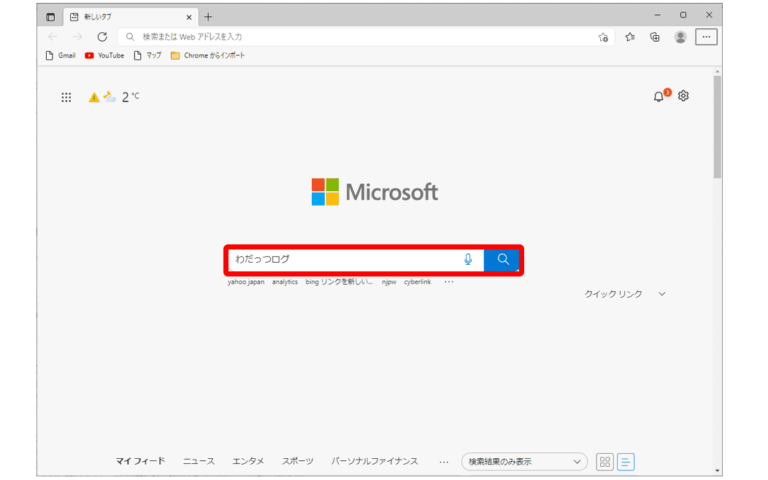Show more search suggestions ellipsis

coord(449,282)
